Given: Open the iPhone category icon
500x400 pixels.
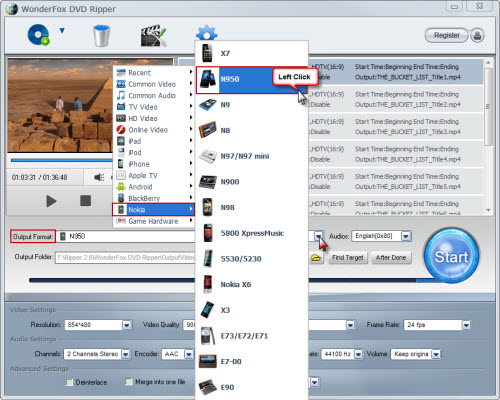Looking at the screenshot, I should coord(121,164).
